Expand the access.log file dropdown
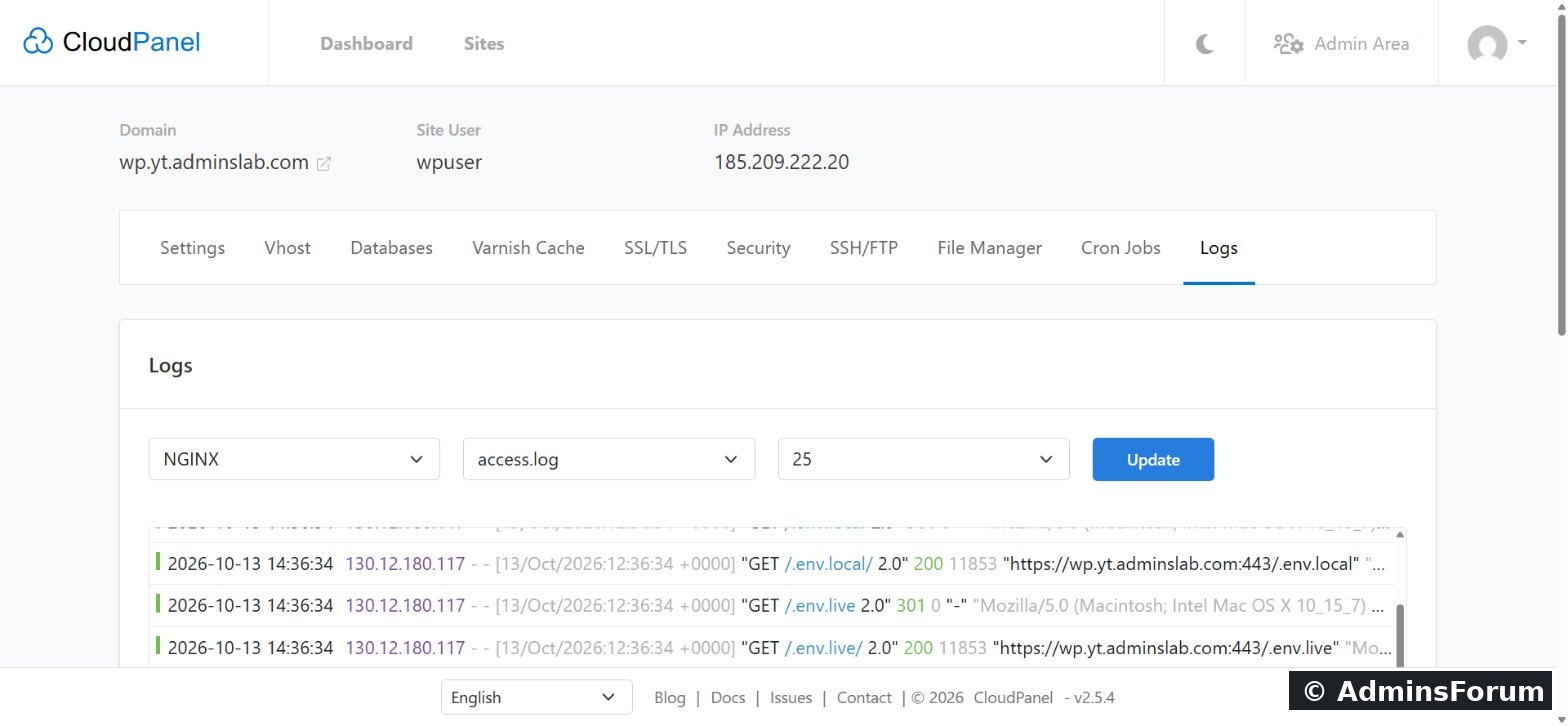The image size is (1568, 726). pyautogui.click(x=609, y=459)
